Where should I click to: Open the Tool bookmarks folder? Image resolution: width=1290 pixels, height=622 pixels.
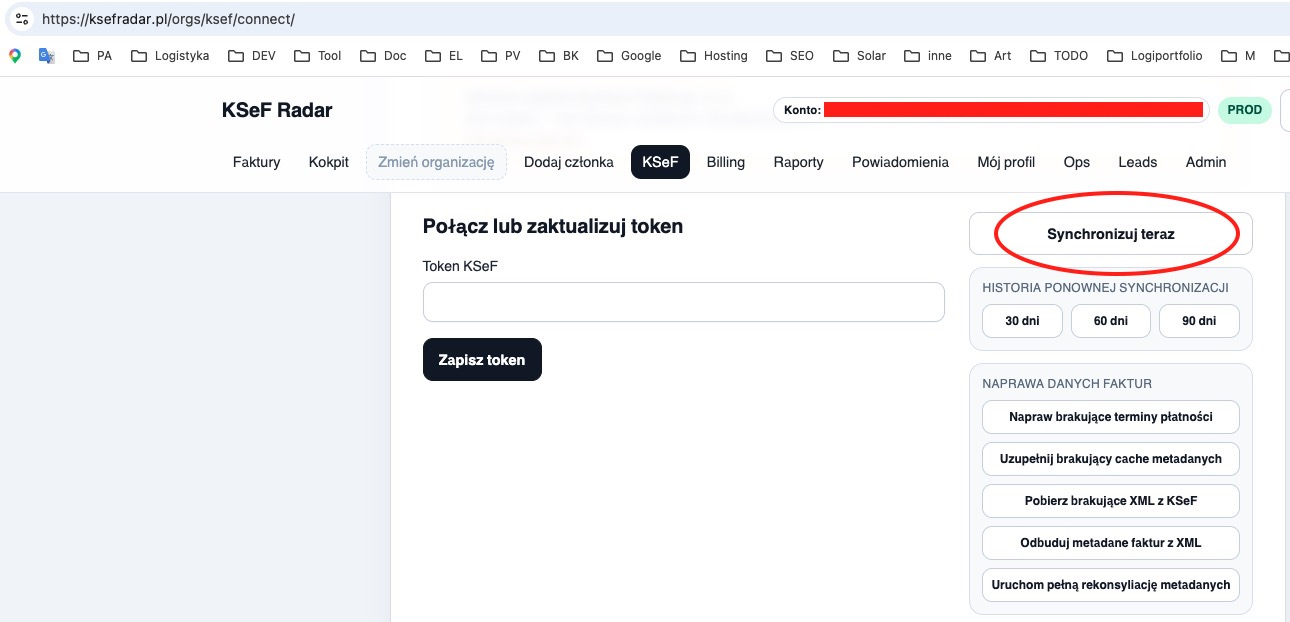tap(318, 56)
